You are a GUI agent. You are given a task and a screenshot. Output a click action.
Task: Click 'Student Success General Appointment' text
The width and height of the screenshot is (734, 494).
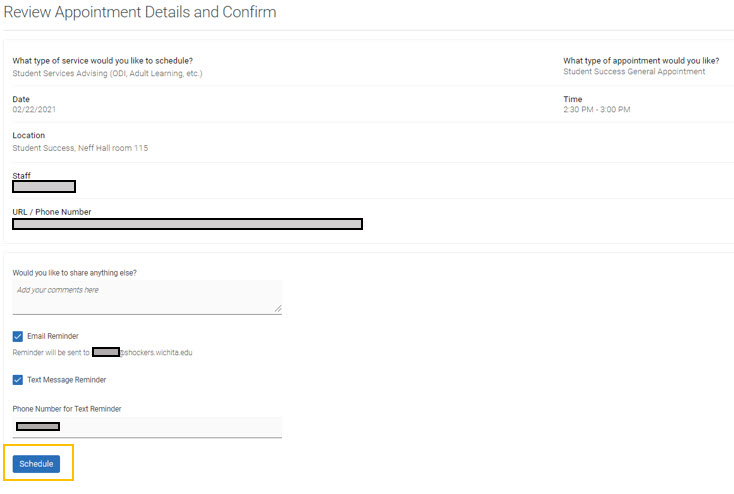(x=634, y=72)
